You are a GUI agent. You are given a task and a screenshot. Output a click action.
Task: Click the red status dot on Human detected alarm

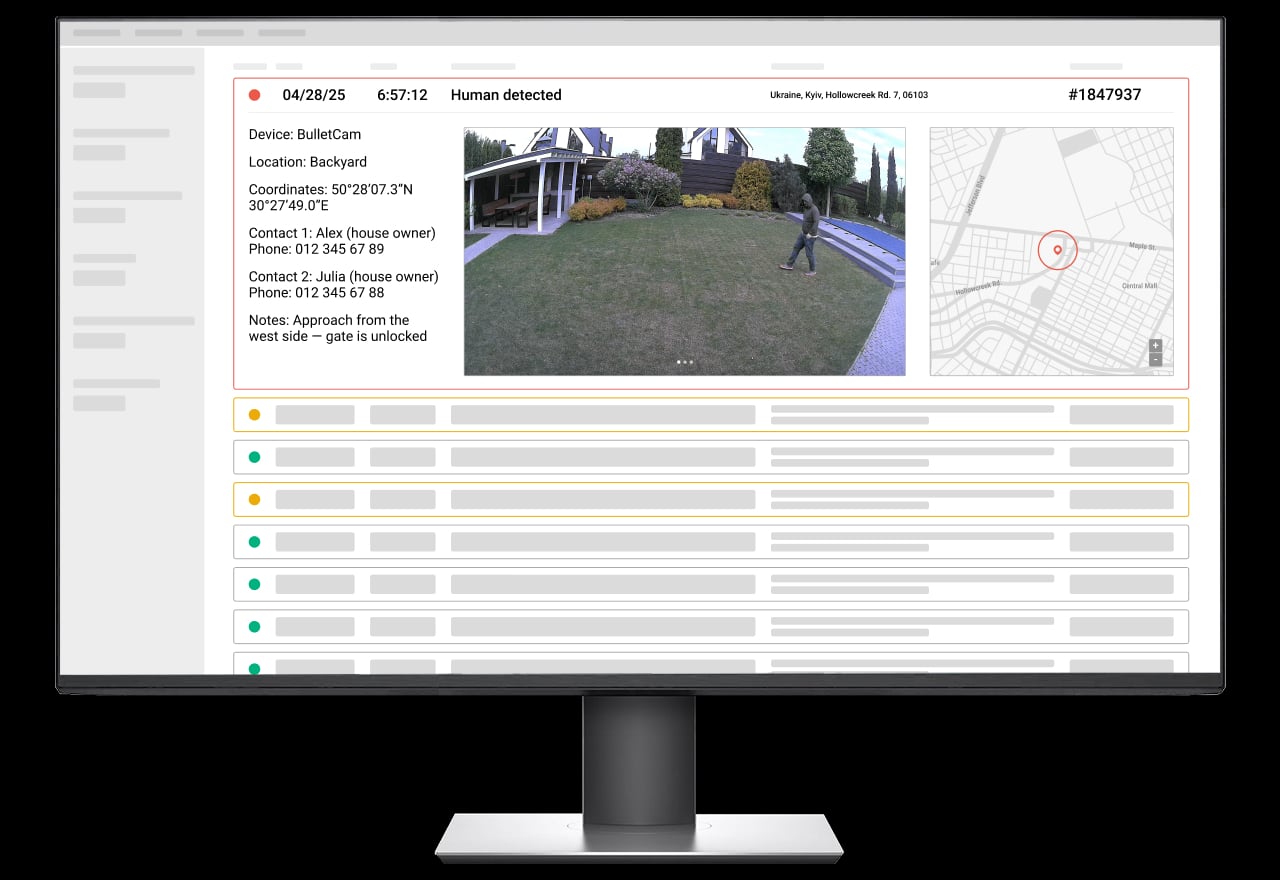[254, 95]
